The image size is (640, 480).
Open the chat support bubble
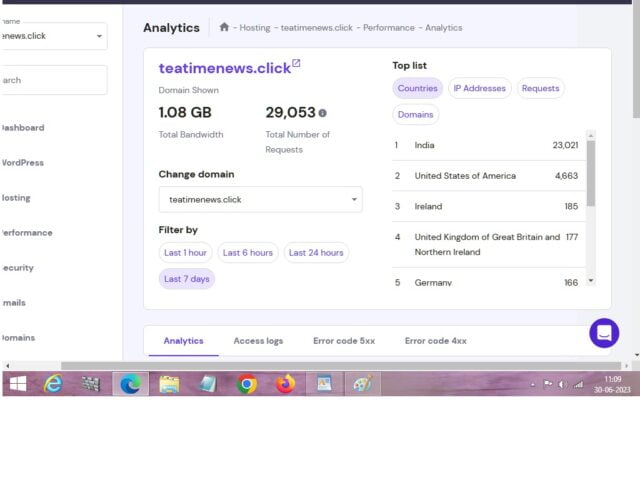coord(604,333)
